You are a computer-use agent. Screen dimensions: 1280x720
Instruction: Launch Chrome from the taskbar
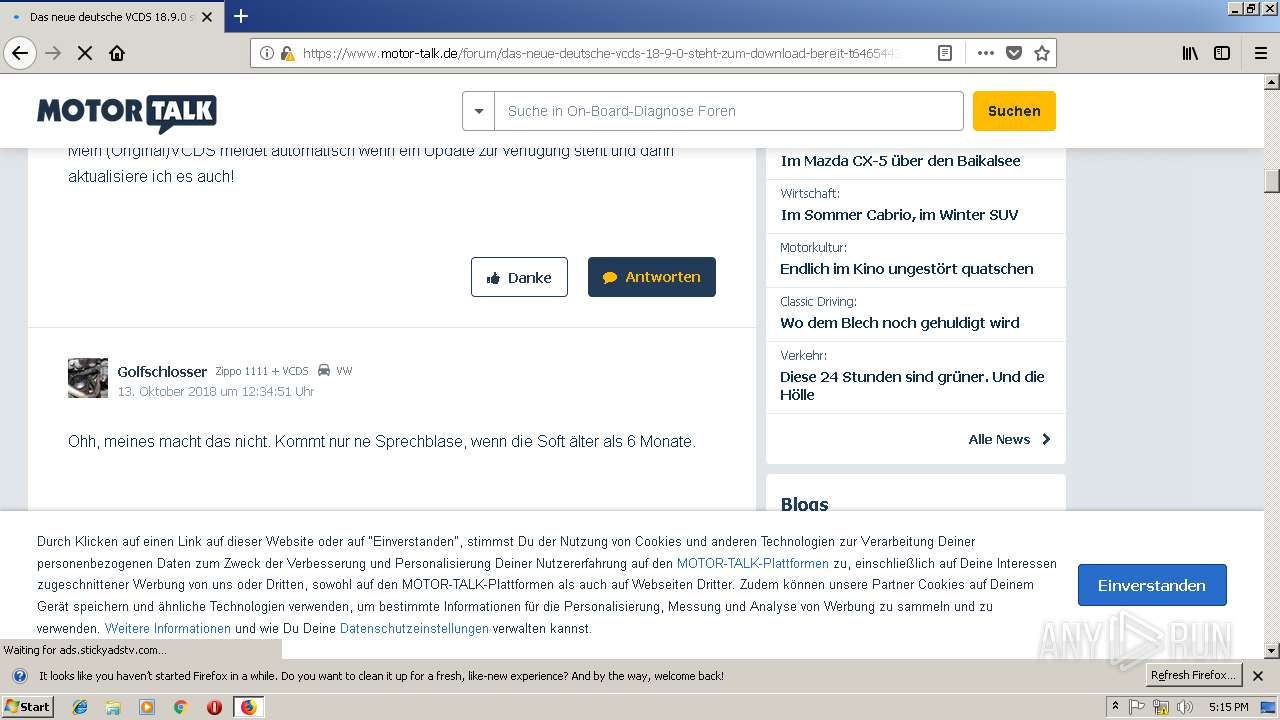point(181,707)
